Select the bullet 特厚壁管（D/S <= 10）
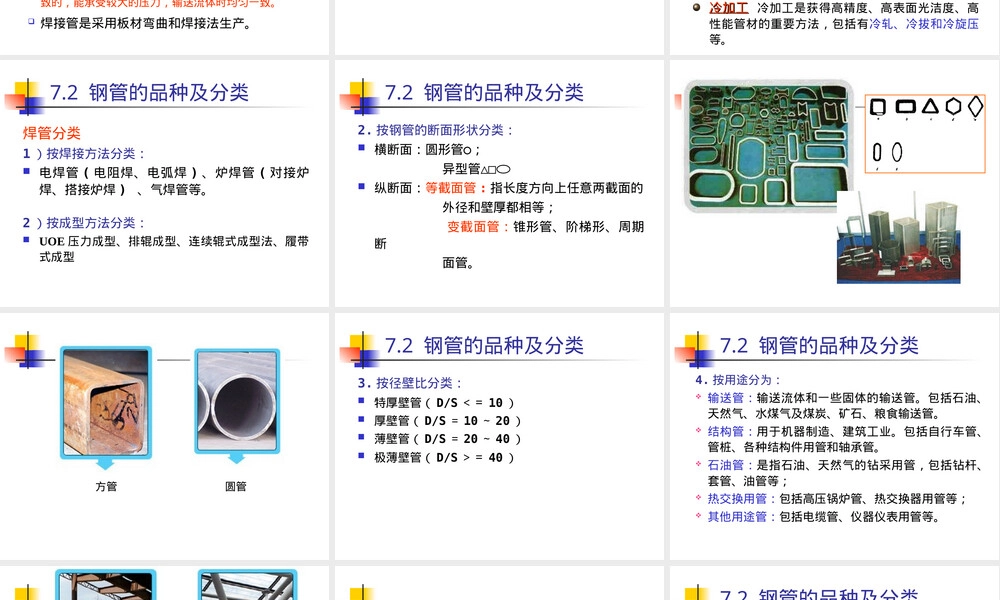The height and width of the screenshot is (600, 1000). point(444,403)
